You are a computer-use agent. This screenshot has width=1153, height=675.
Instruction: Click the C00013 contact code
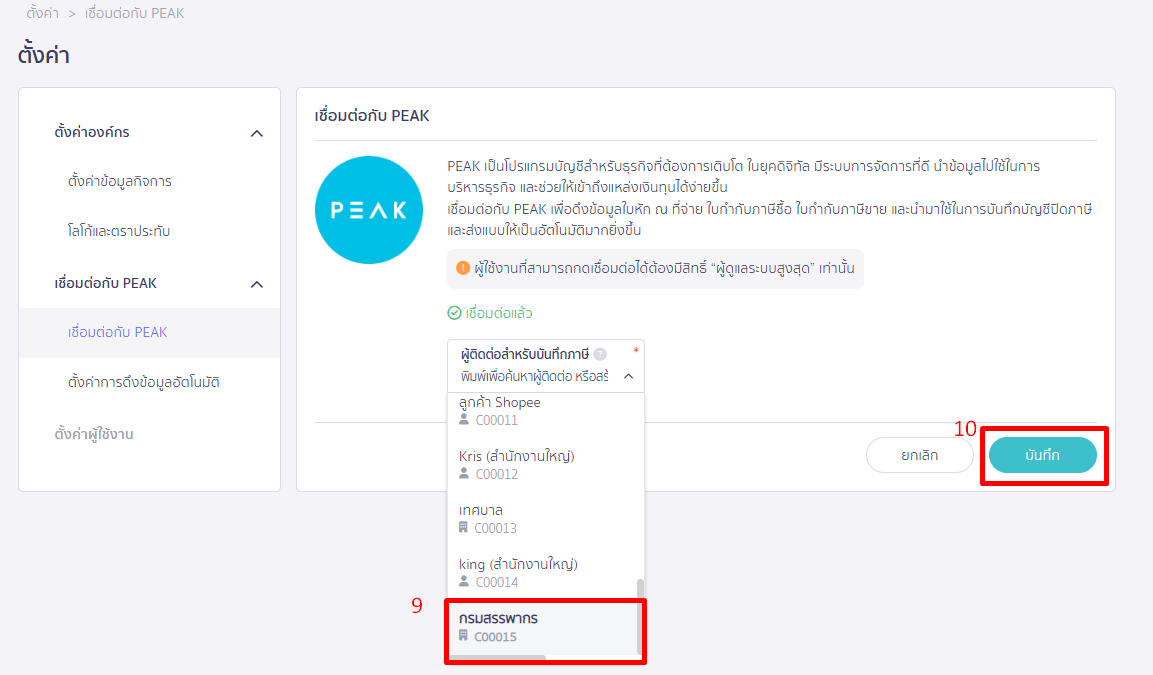(496, 528)
